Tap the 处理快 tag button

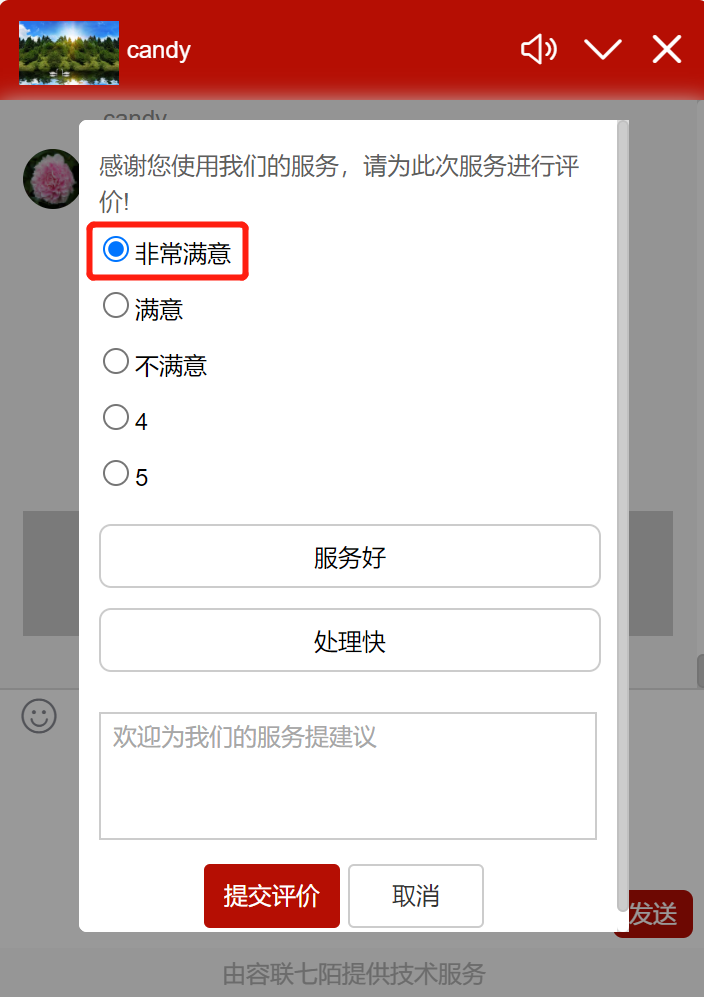point(349,641)
